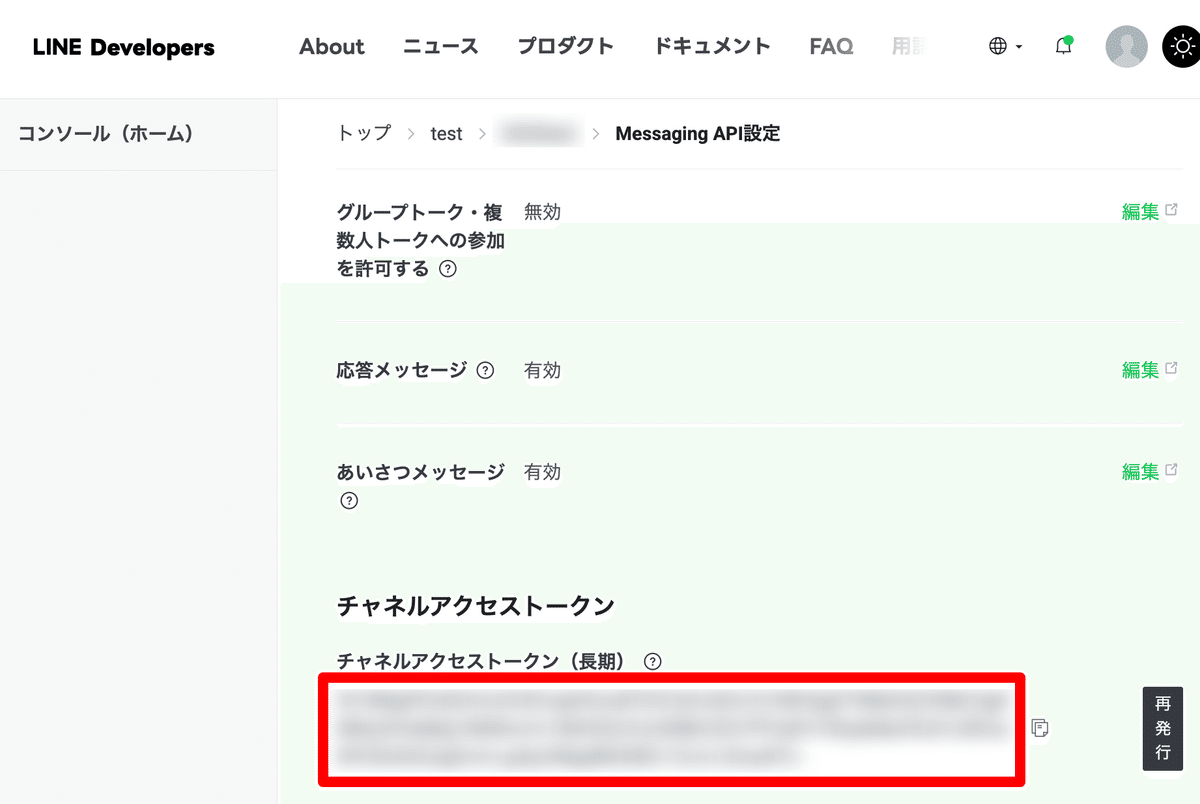Show help for チャネルアクセストークン（長期）

(653, 661)
